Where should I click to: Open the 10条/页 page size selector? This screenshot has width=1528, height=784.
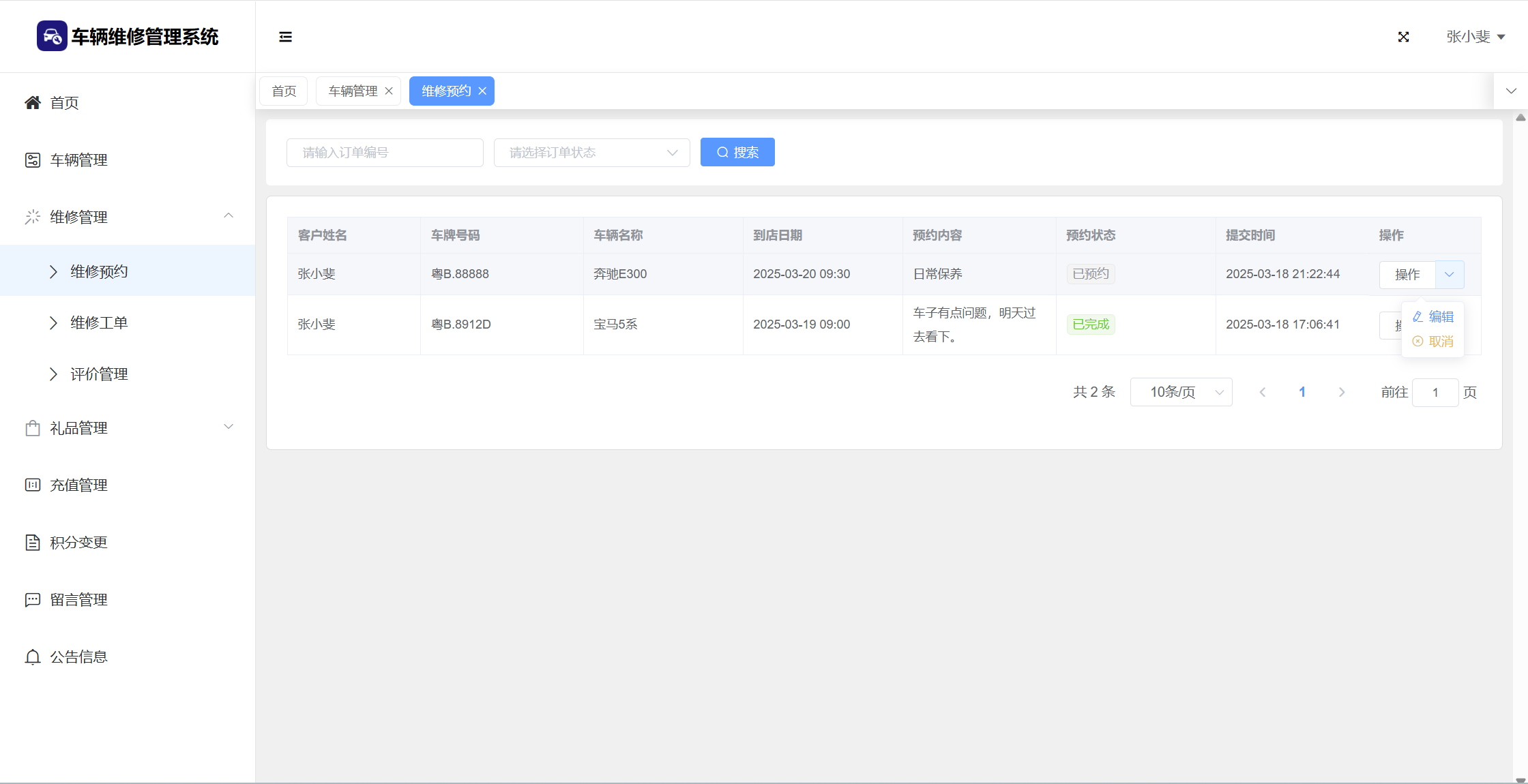pyautogui.click(x=1181, y=392)
